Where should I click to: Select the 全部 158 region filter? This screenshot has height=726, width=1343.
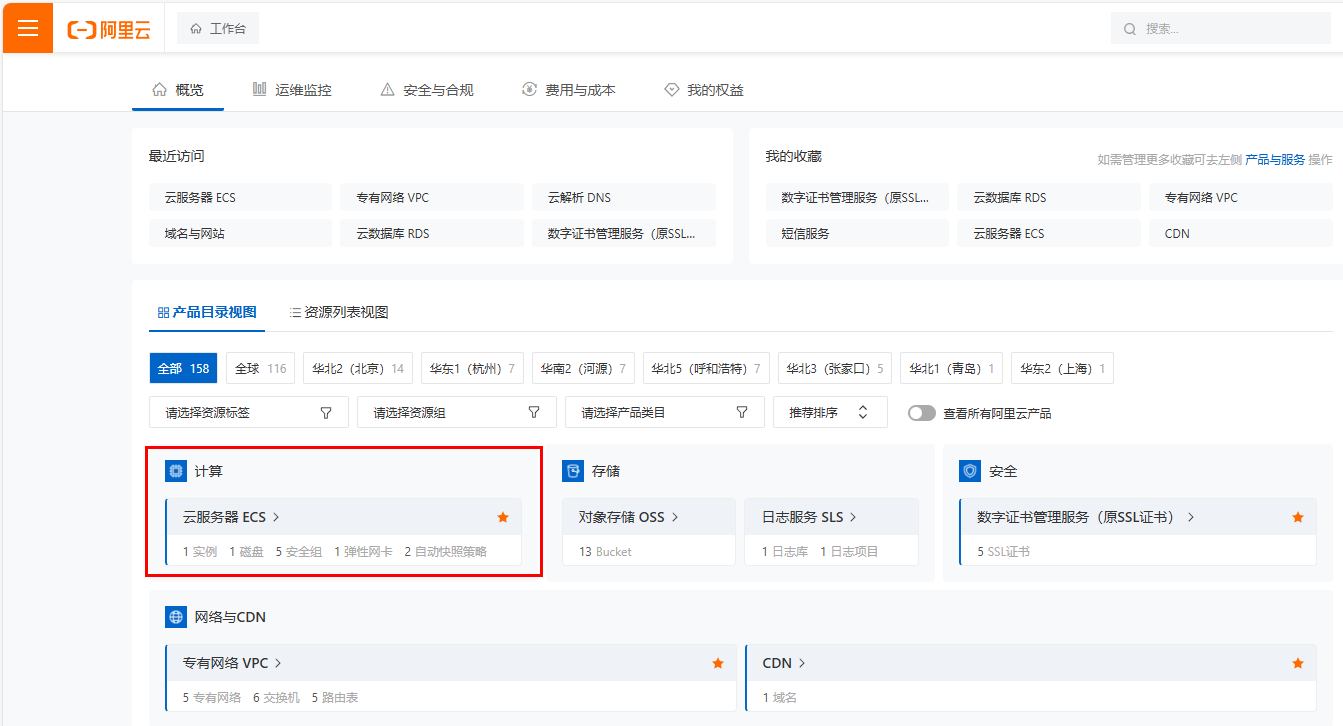tap(183, 368)
